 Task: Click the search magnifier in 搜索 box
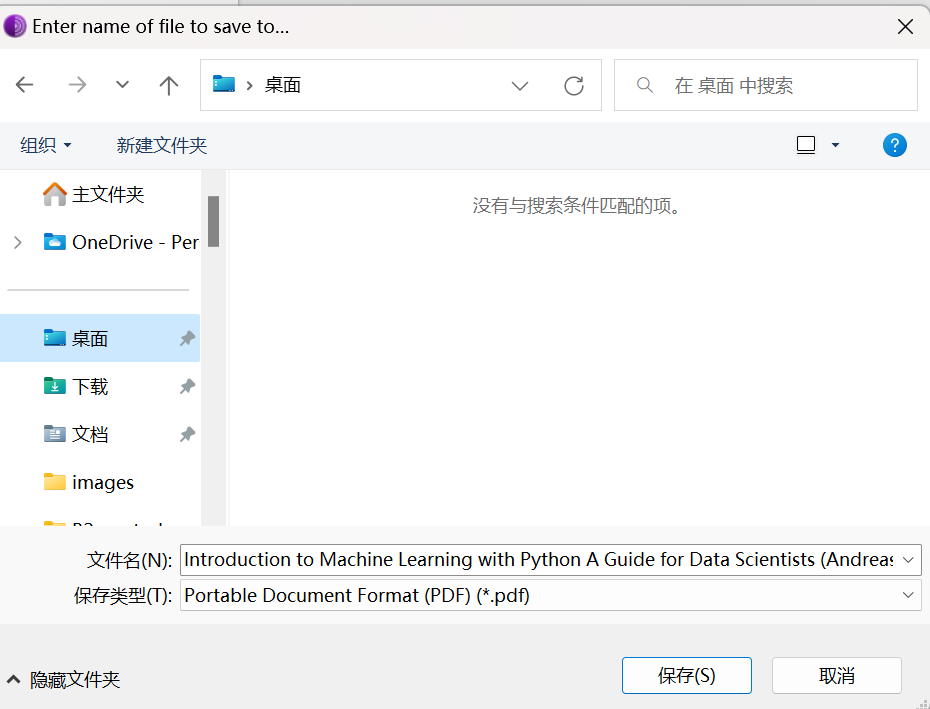(644, 85)
